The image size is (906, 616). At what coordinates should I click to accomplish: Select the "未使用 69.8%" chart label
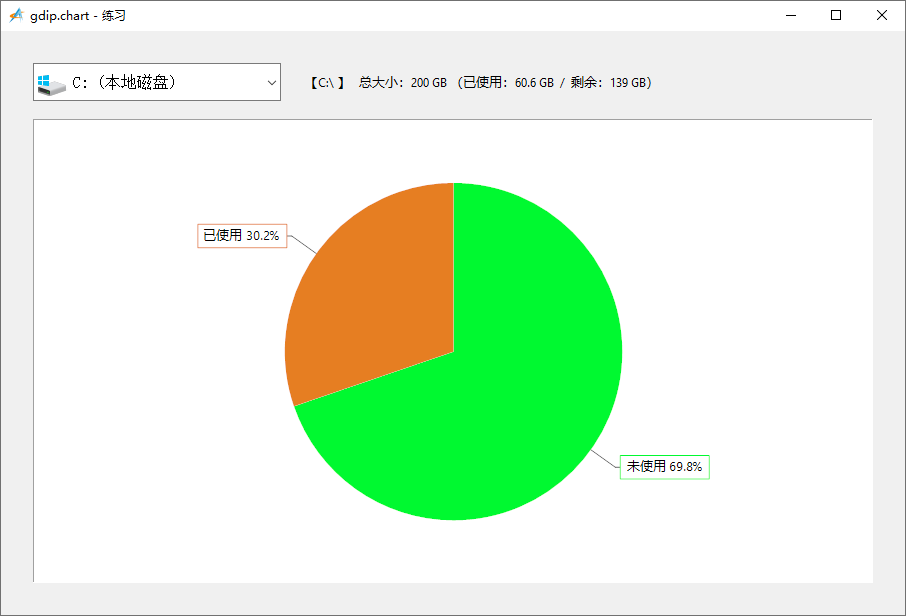click(x=664, y=467)
